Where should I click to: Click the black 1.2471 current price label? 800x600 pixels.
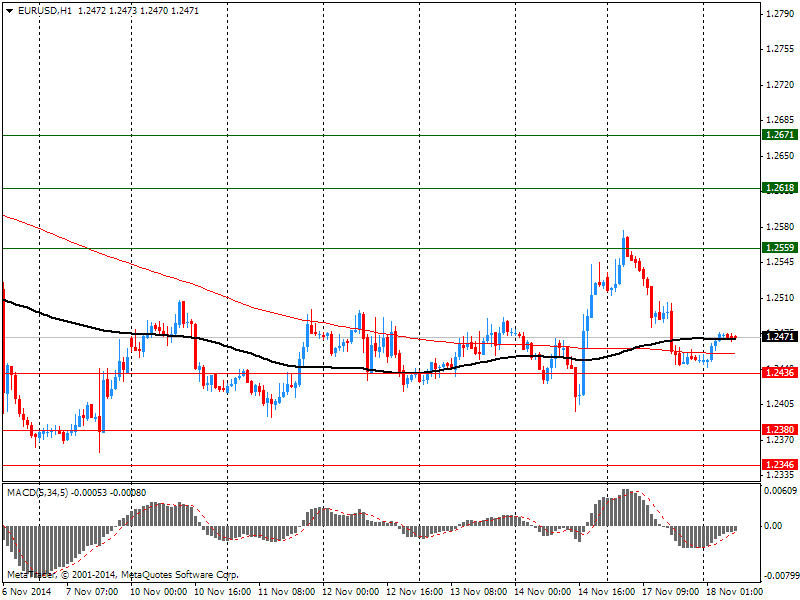780,336
